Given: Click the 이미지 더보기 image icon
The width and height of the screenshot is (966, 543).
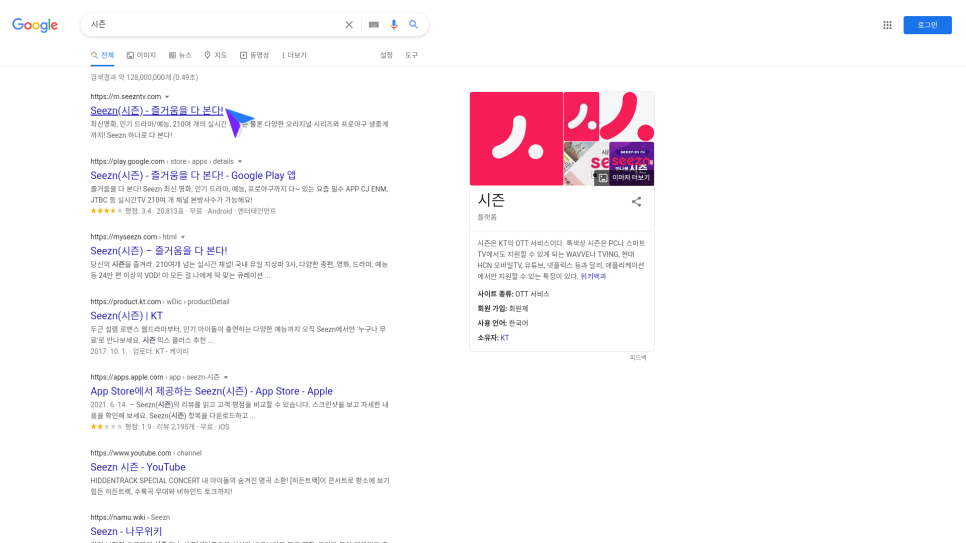Looking at the screenshot, I should [x=625, y=178].
